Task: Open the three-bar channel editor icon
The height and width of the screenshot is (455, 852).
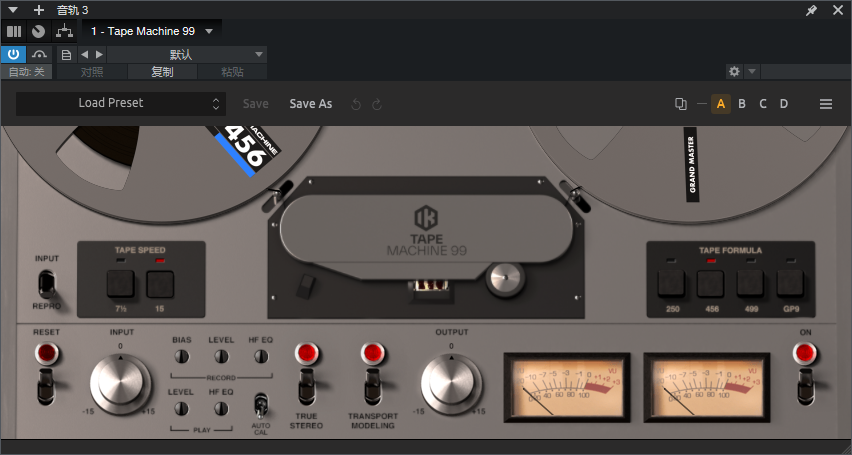Action: click(x=14, y=32)
